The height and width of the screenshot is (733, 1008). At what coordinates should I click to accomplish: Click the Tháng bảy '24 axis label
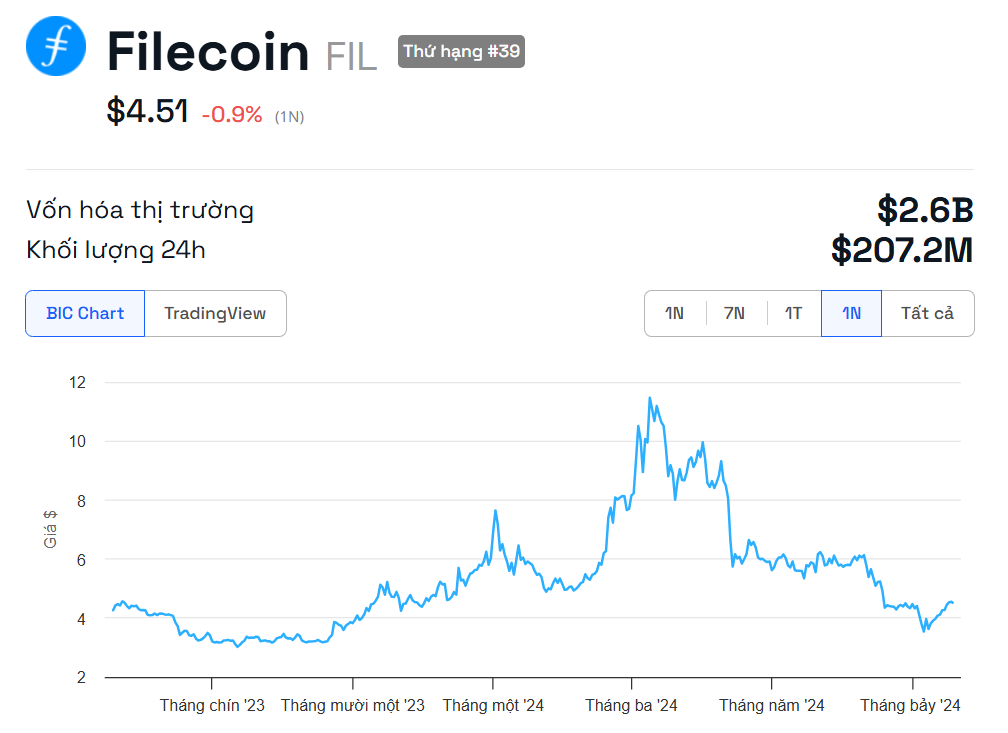tap(910, 705)
